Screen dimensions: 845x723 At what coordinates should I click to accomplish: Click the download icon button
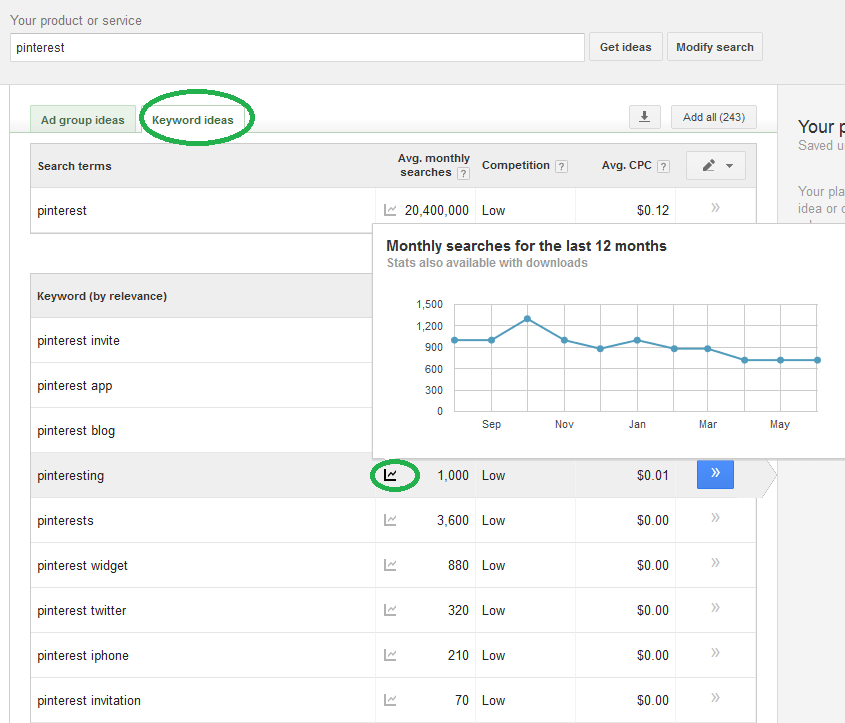coord(645,117)
